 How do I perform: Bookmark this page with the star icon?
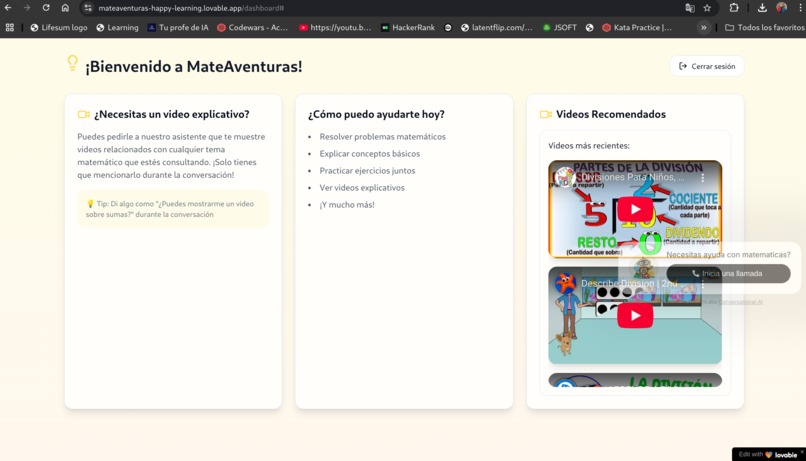pyautogui.click(x=707, y=8)
